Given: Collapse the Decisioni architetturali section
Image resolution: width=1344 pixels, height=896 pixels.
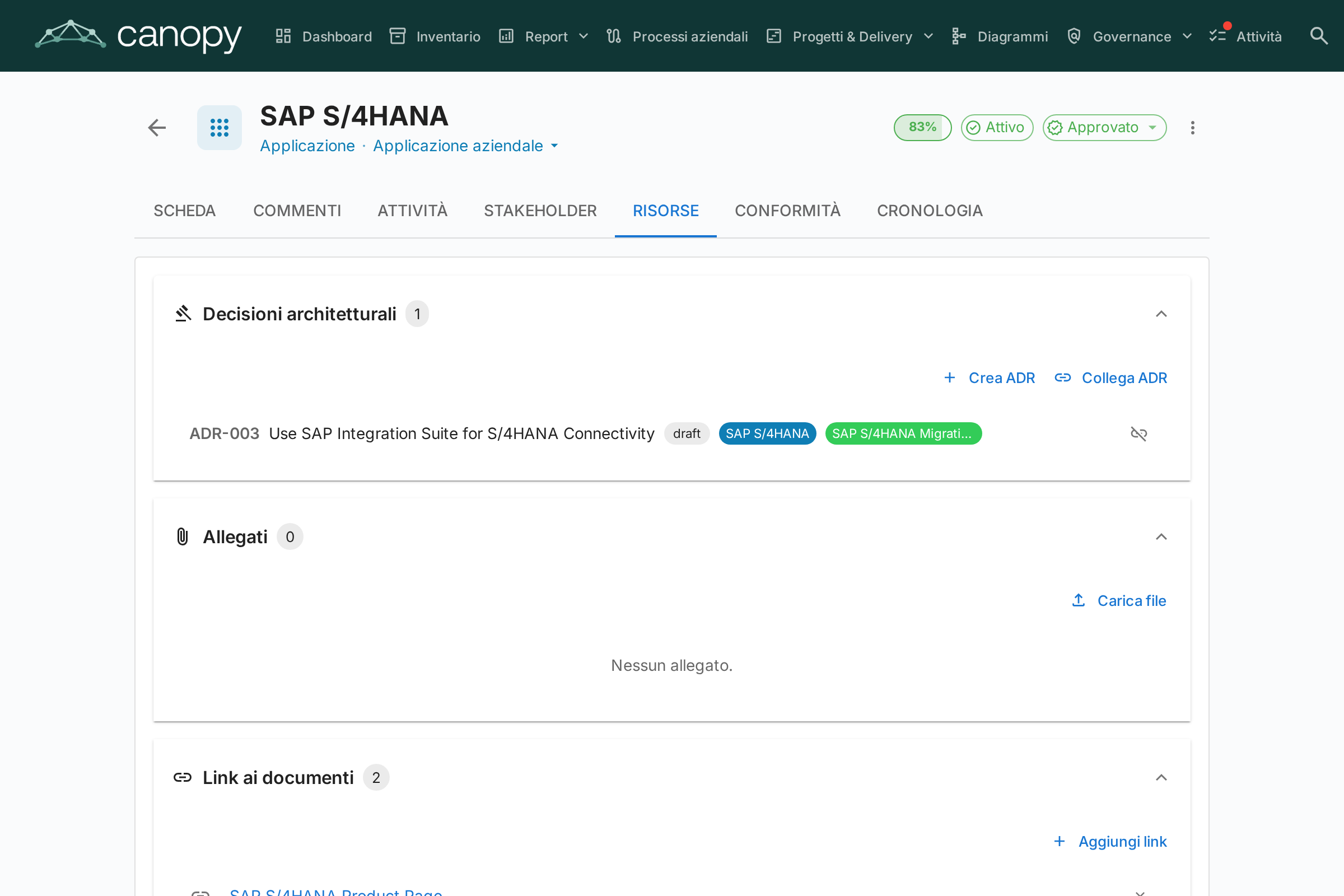Looking at the screenshot, I should (1161, 314).
